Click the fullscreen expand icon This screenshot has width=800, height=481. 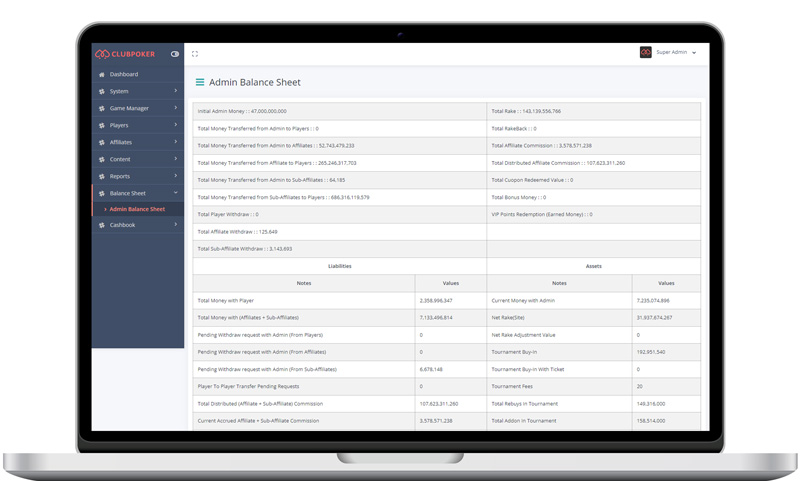pyautogui.click(x=194, y=54)
